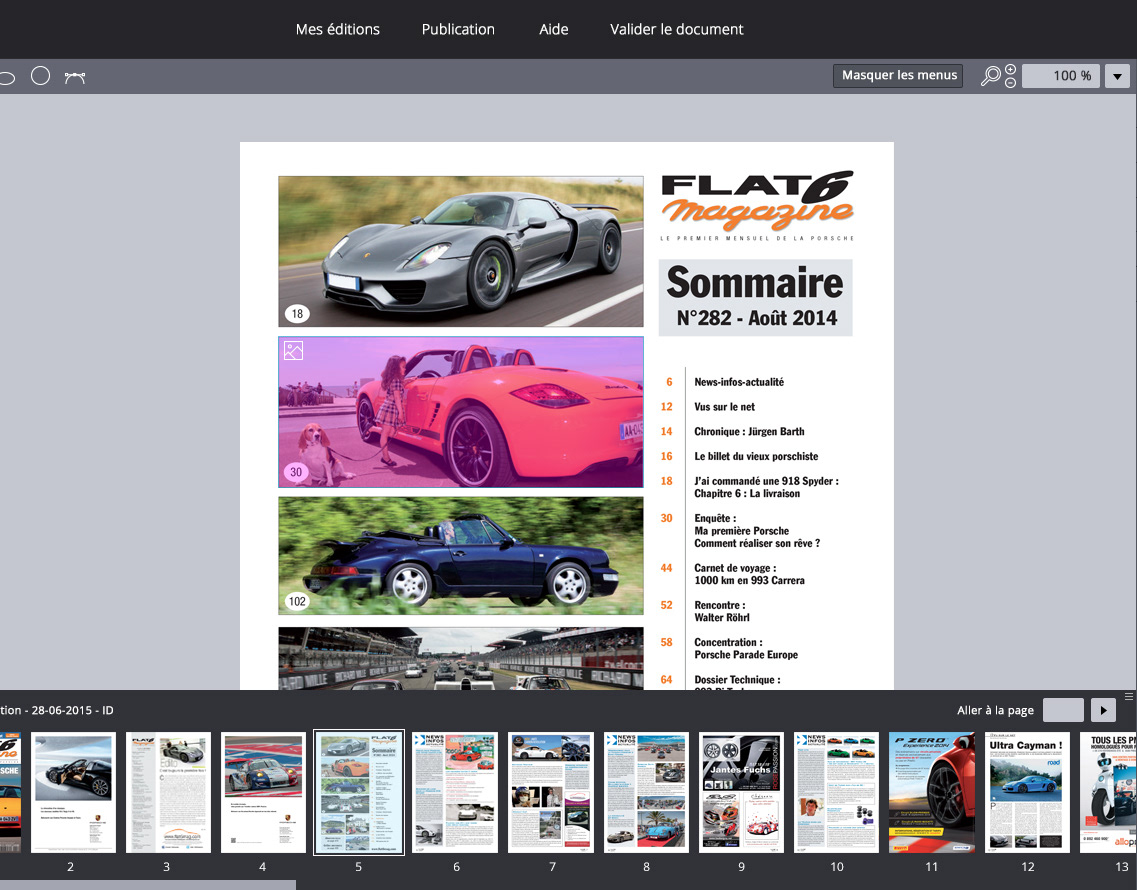The width and height of the screenshot is (1137, 890).
Task: Click the go-to-page arrow button
Action: pos(1103,710)
